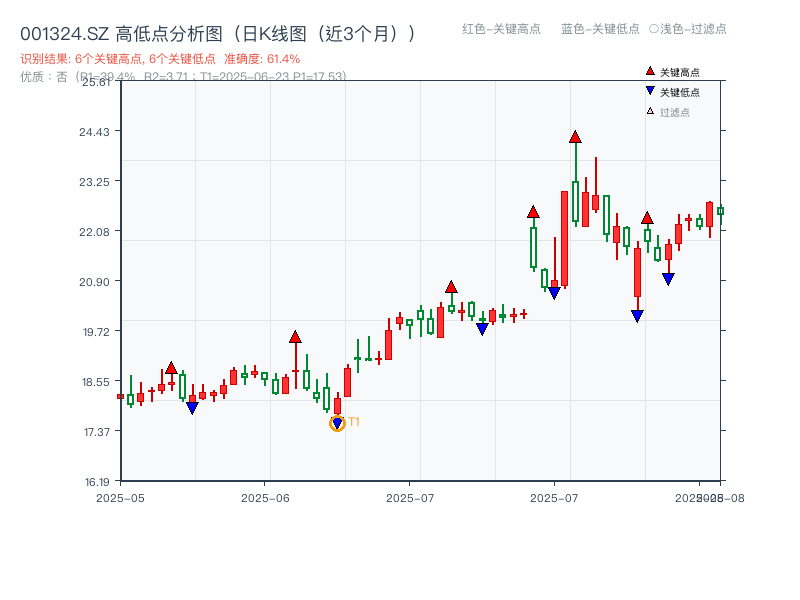Image resolution: width=800 pixels, height=600 pixels.
Task: Select the red 关键高点 triangle in legend
Action: [650, 71]
